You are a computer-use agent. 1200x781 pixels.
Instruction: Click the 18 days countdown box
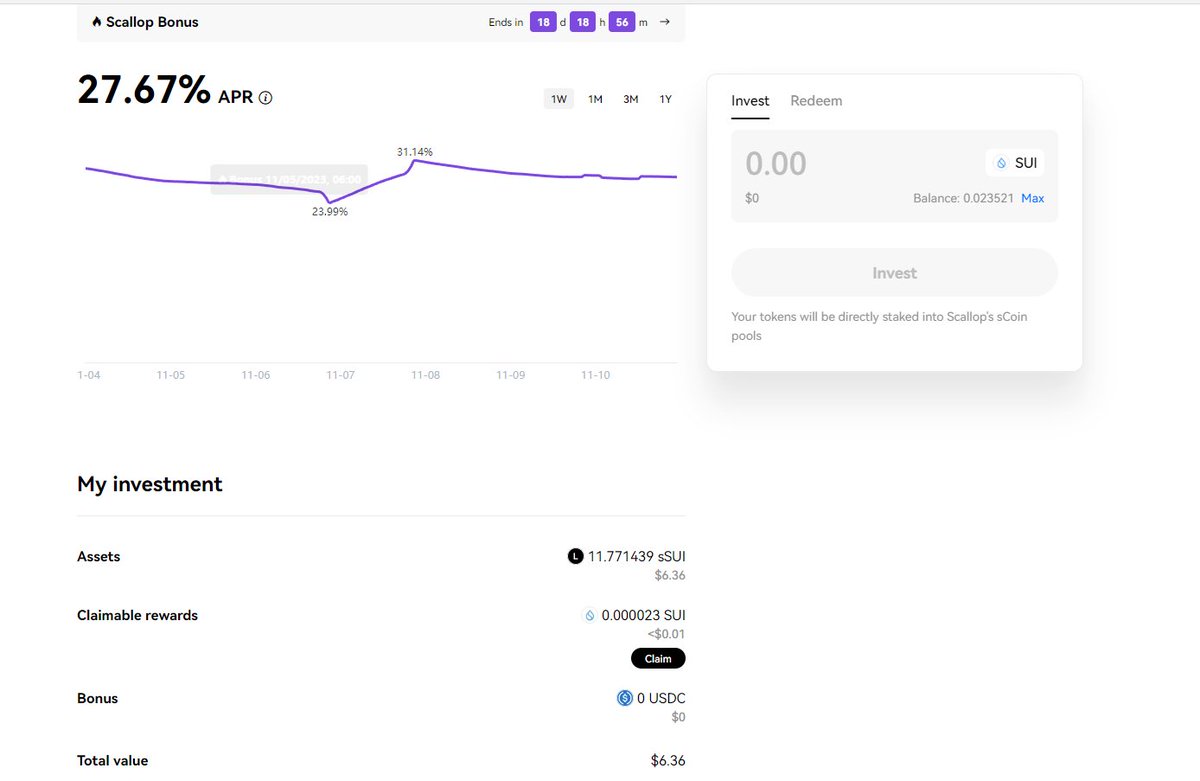(x=543, y=22)
